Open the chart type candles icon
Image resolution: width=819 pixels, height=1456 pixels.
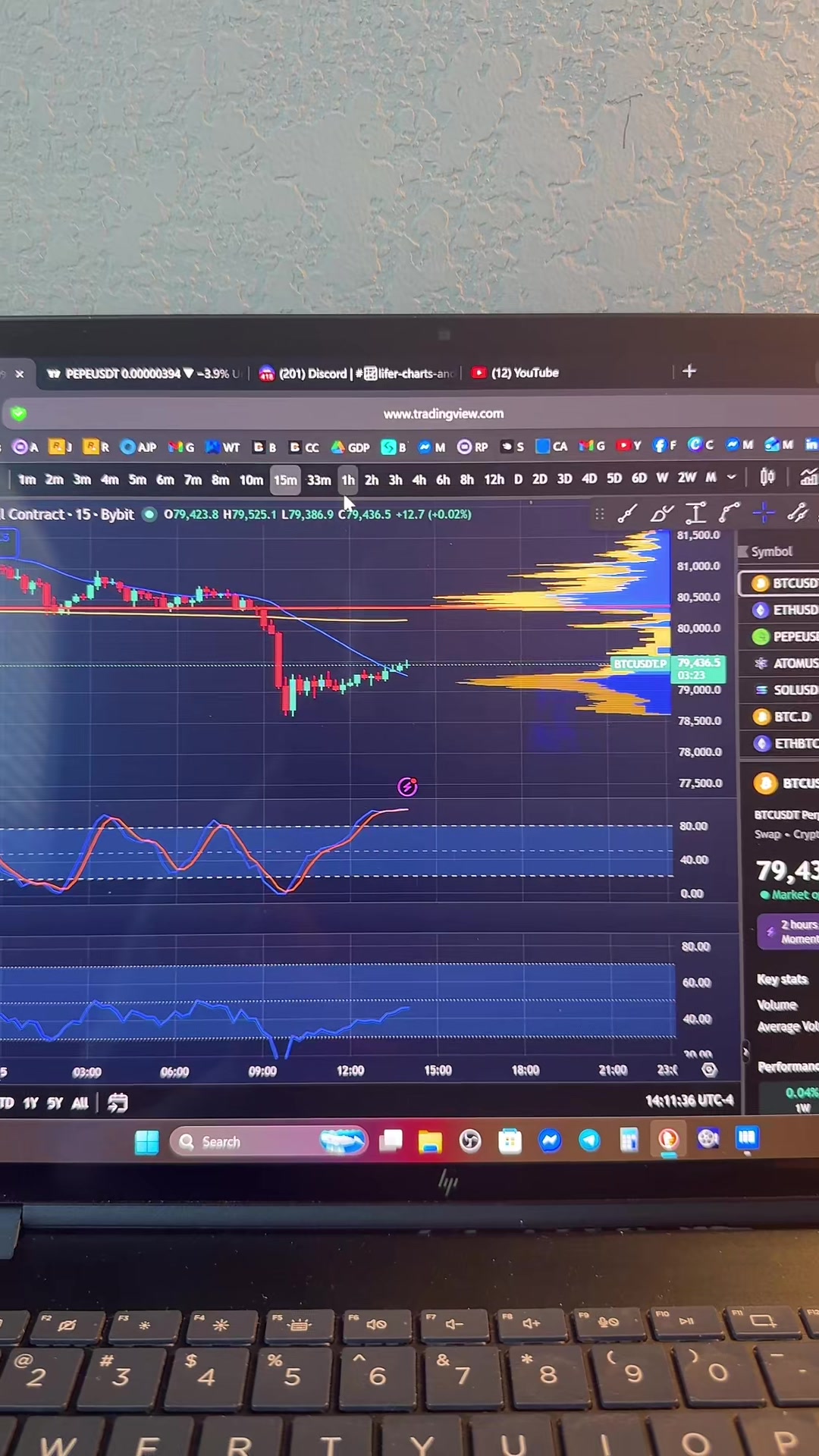(767, 477)
